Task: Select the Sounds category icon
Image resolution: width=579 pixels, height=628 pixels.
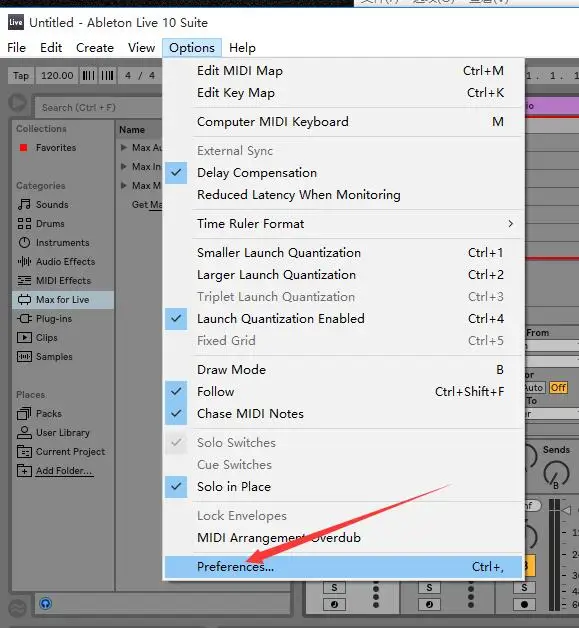Action: pos(24,204)
